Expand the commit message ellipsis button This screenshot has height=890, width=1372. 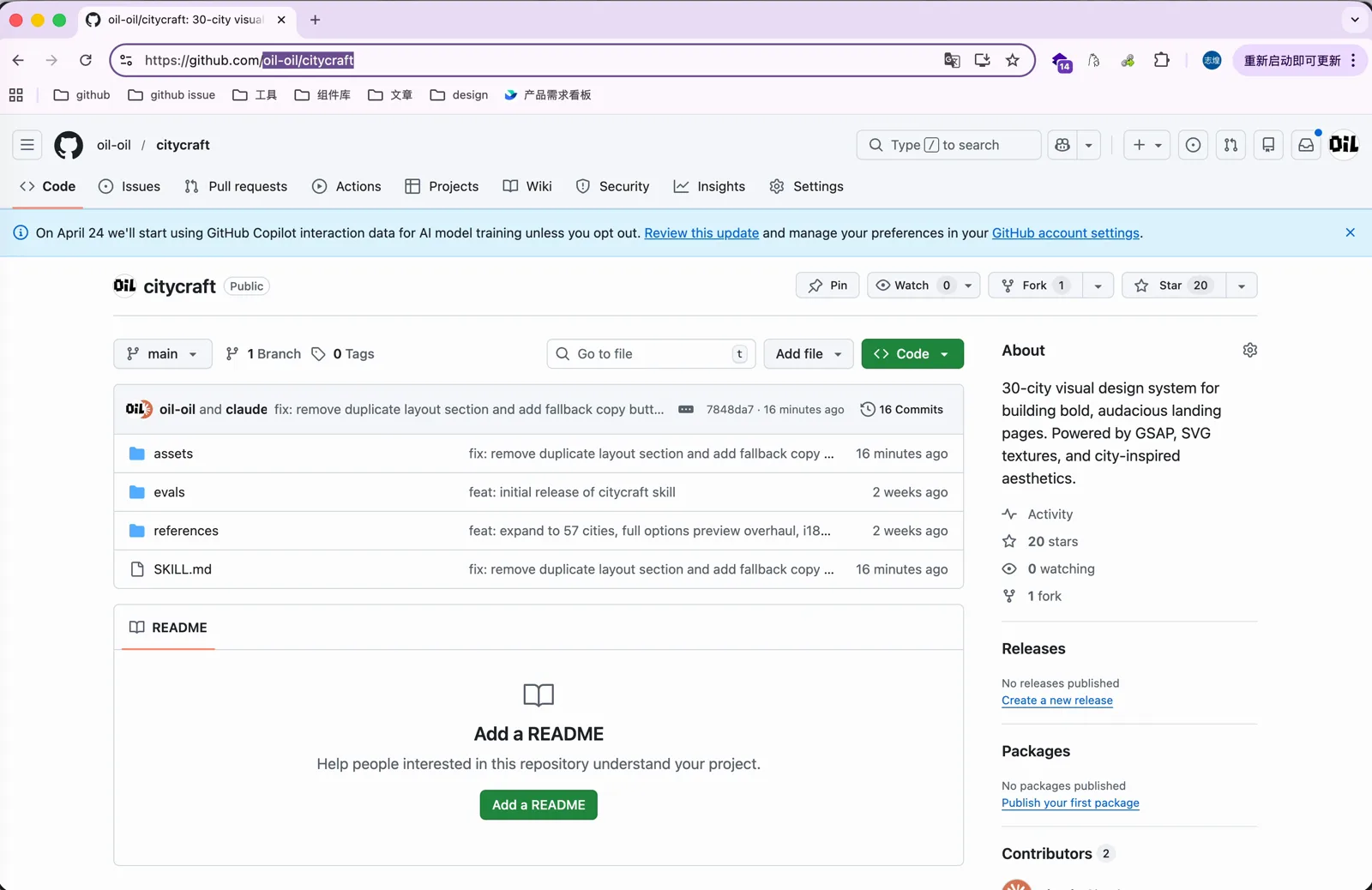[686, 410]
